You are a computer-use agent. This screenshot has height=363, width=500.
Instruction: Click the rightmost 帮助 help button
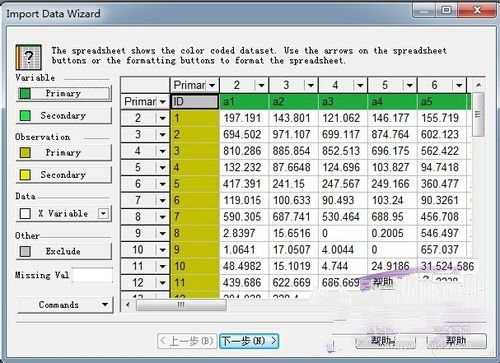click(x=456, y=341)
